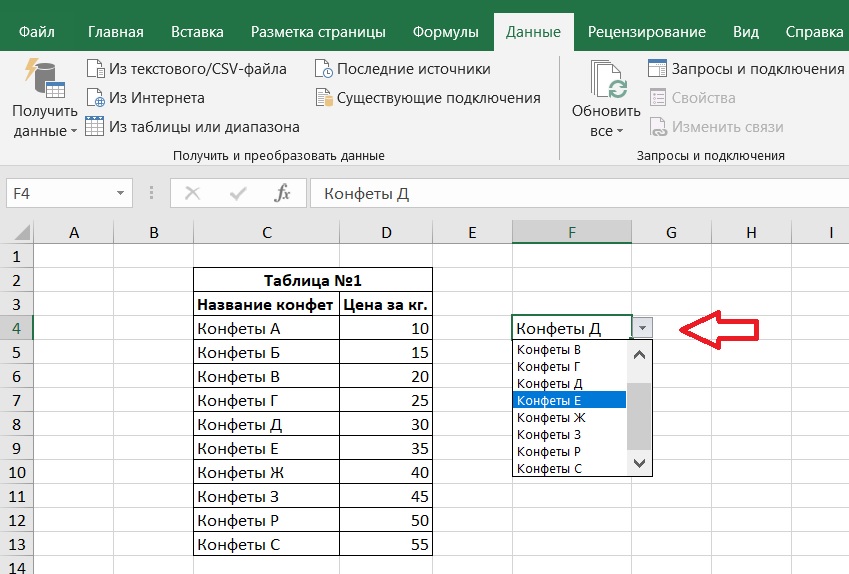Open the Рецензирование tab
849x574 pixels.
pyautogui.click(x=646, y=32)
